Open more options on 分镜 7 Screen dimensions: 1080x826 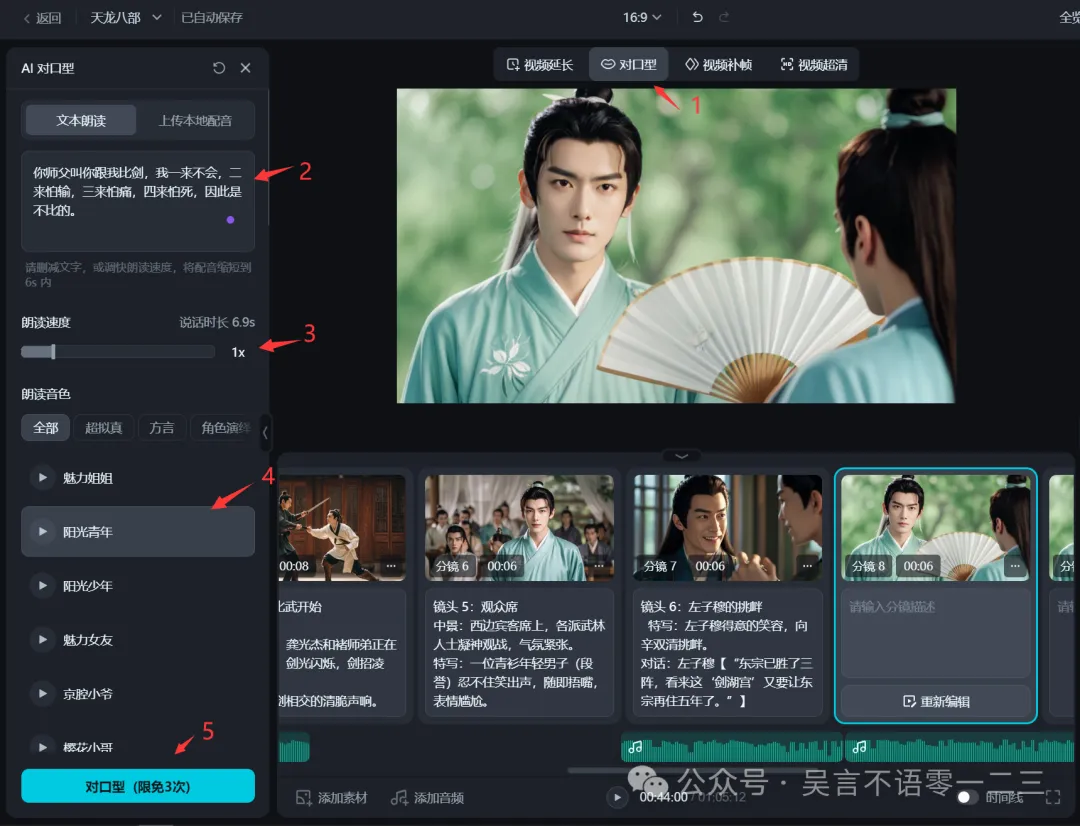click(807, 566)
